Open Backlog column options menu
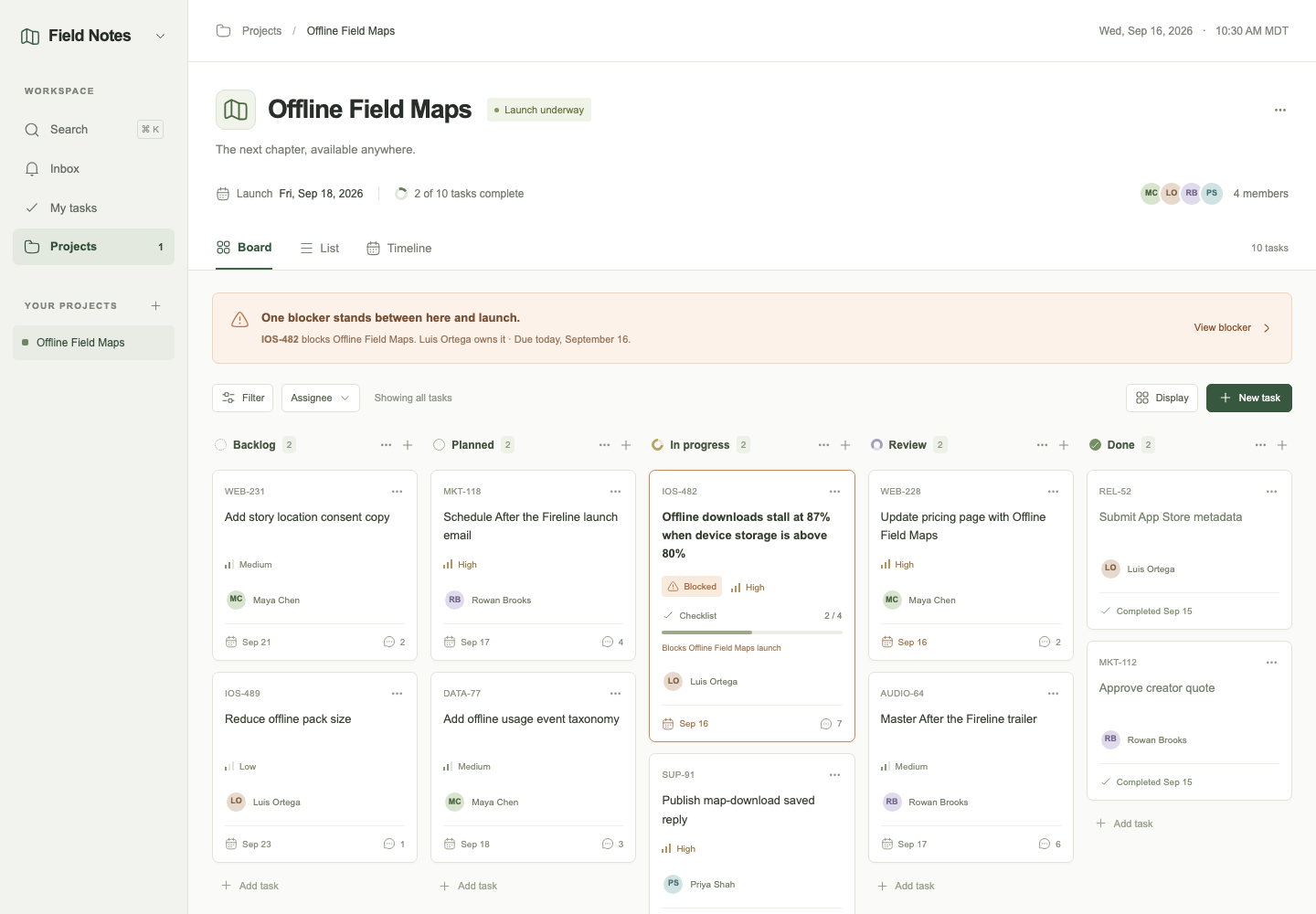1316x914 pixels. [386, 445]
